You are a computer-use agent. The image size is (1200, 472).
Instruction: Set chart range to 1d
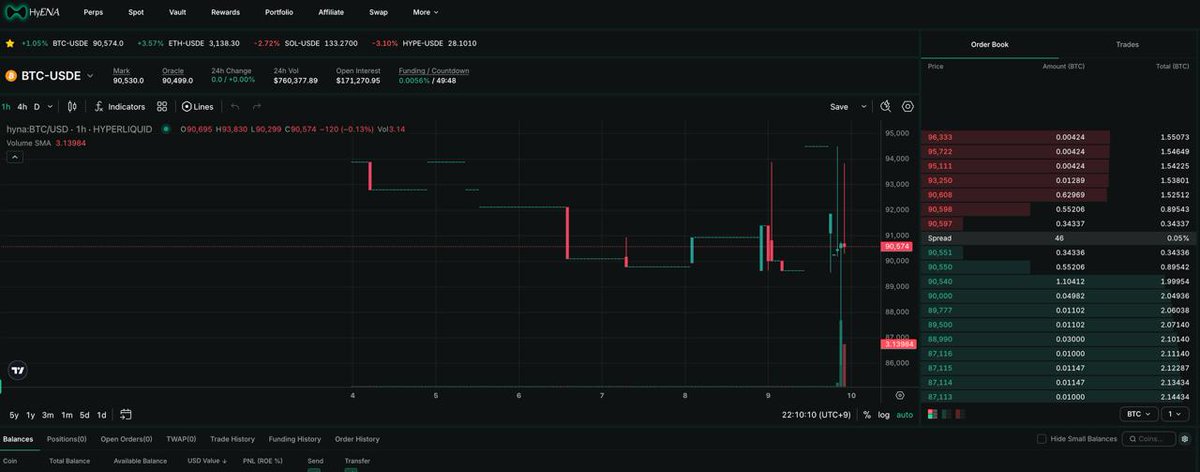point(102,415)
